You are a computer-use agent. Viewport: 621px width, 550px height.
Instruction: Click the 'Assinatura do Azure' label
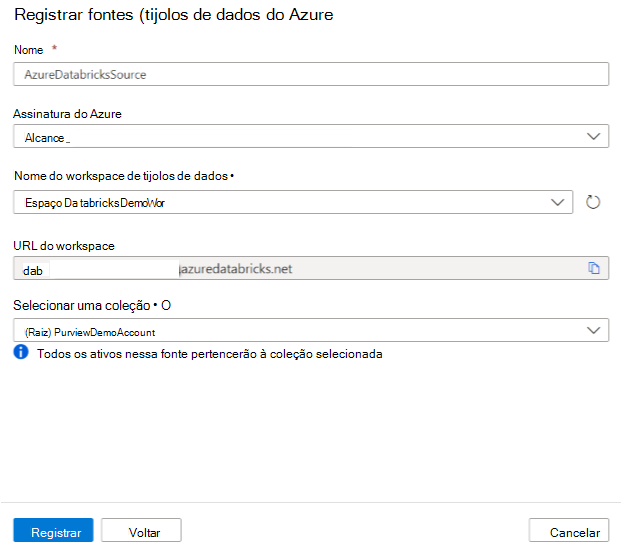pyautogui.click(x=67, y=114)
